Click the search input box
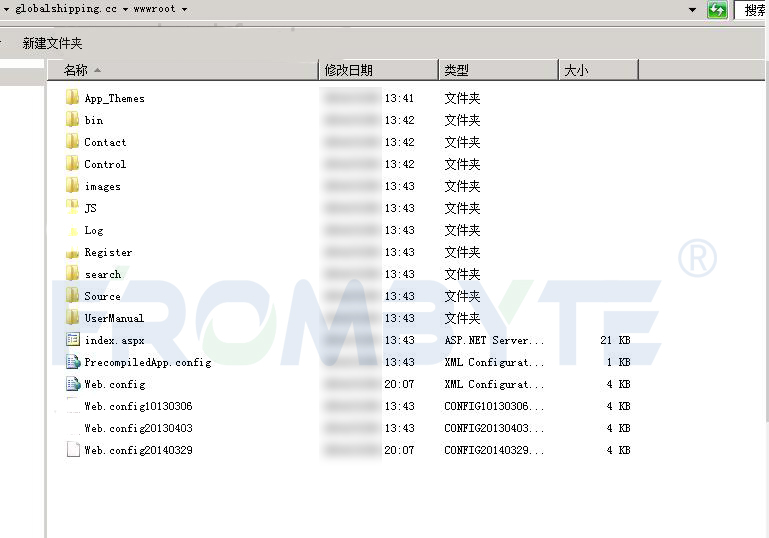The image size is (769, 538). coord(752,10)
